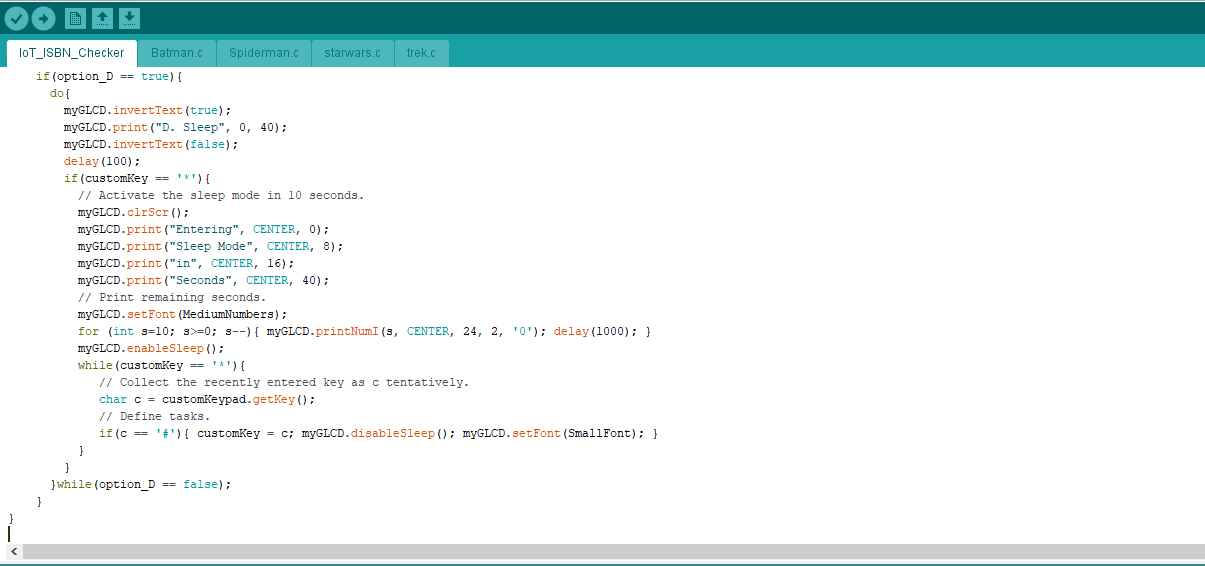
Task: Click the 'for (int s=10; s>=0; s--)' line
Action: 364,331
